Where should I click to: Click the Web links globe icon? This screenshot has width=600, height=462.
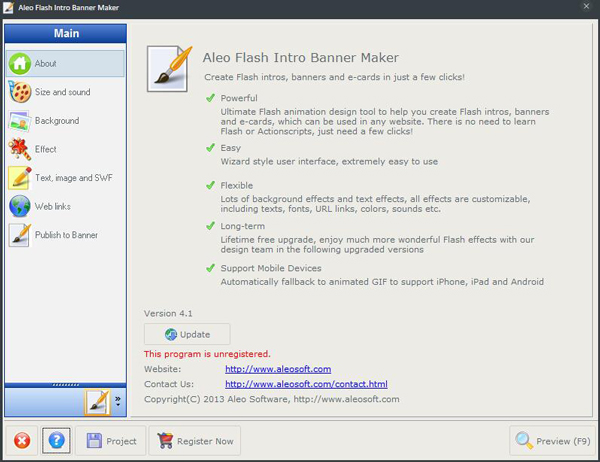coord(20,206)
